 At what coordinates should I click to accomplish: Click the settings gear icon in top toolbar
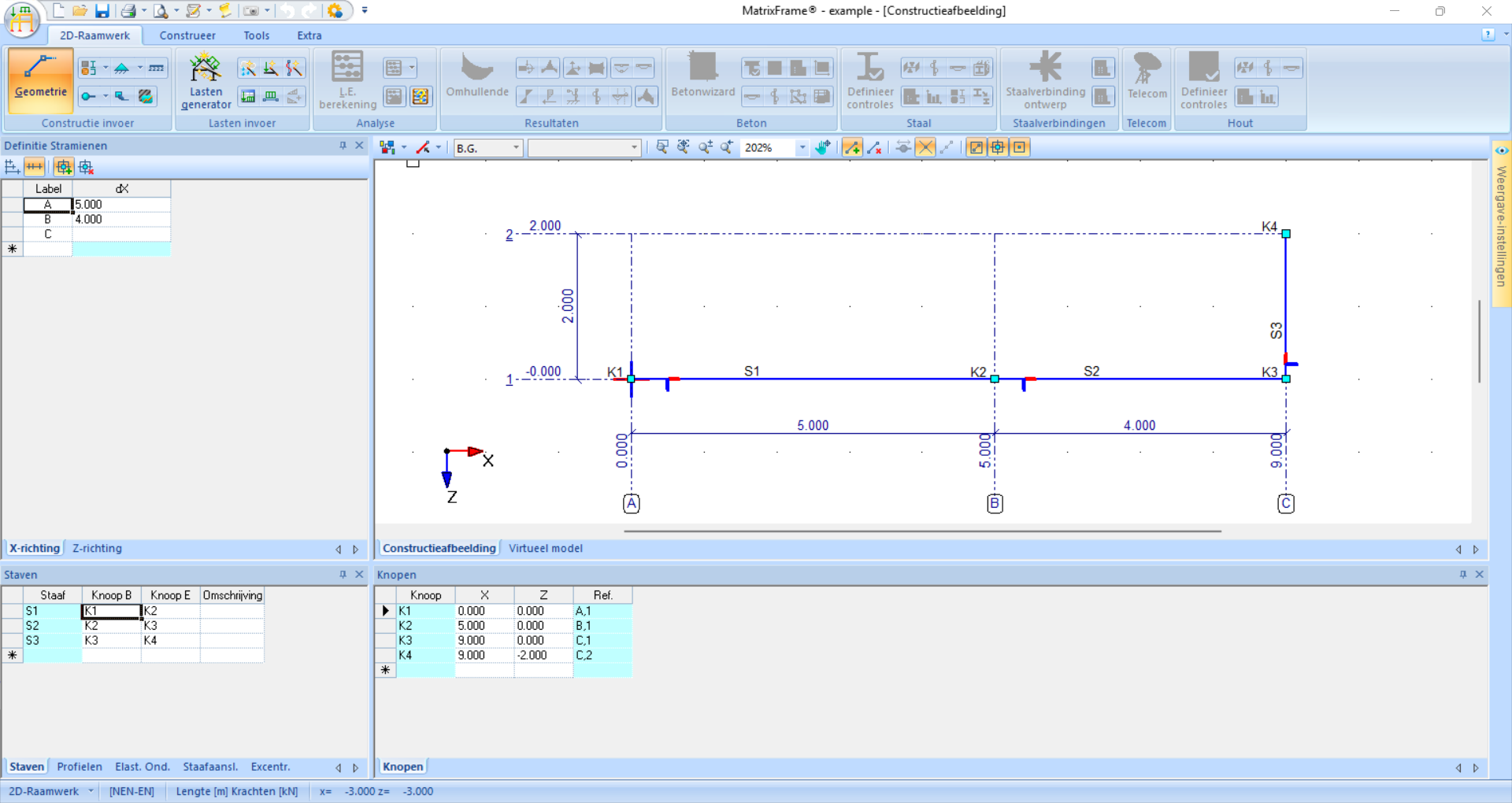click(335, 11)
